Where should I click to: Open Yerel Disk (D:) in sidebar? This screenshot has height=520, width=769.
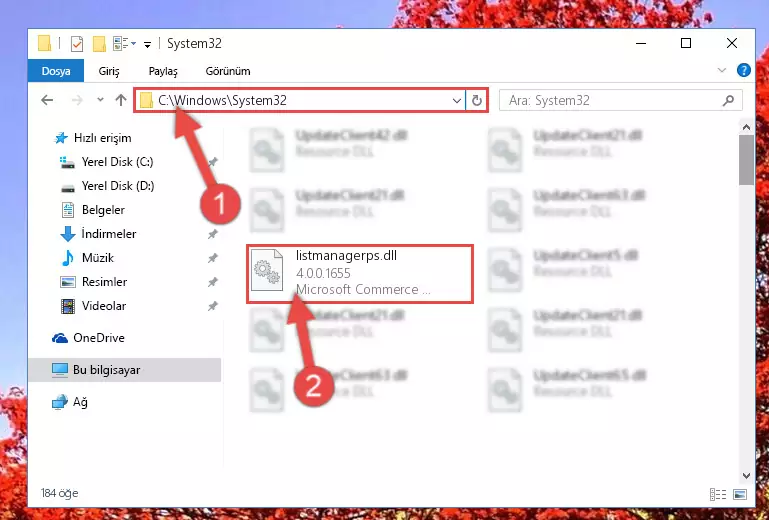point(118,186)
